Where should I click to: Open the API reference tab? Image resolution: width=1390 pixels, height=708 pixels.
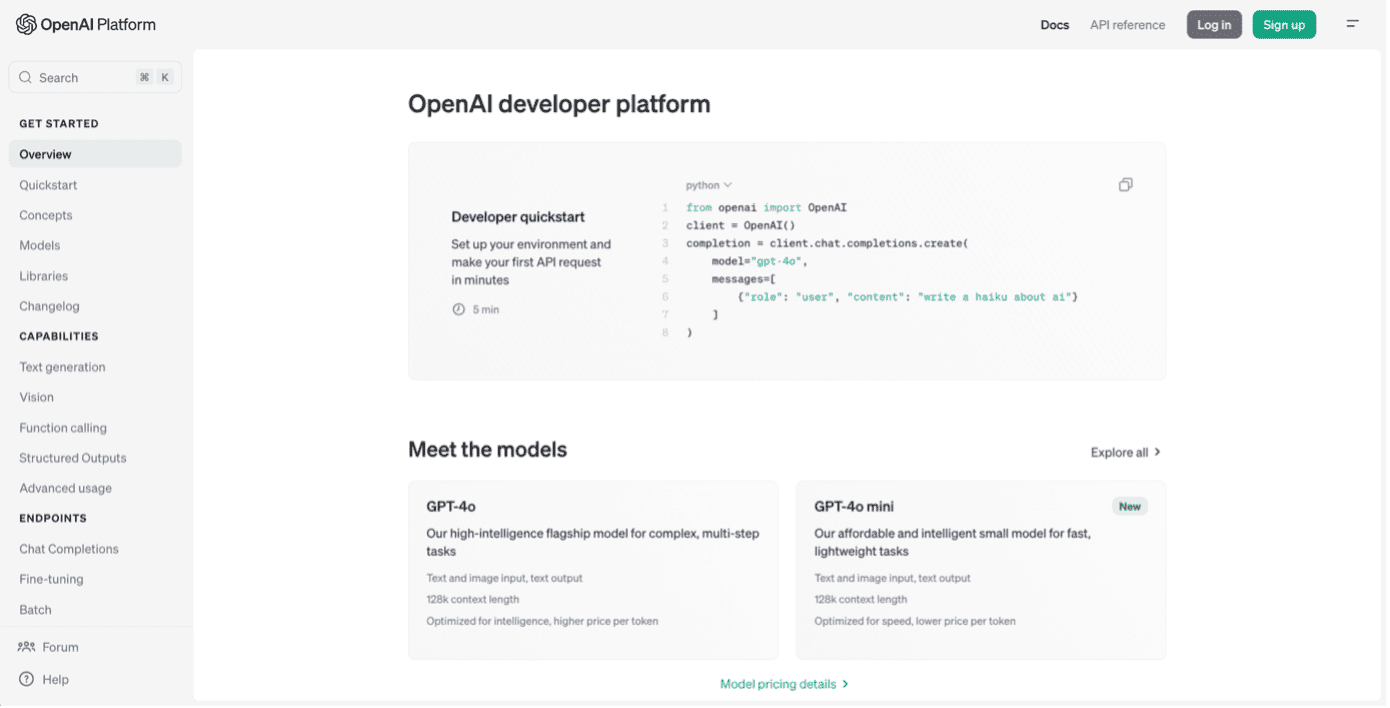coord(1127,25)
